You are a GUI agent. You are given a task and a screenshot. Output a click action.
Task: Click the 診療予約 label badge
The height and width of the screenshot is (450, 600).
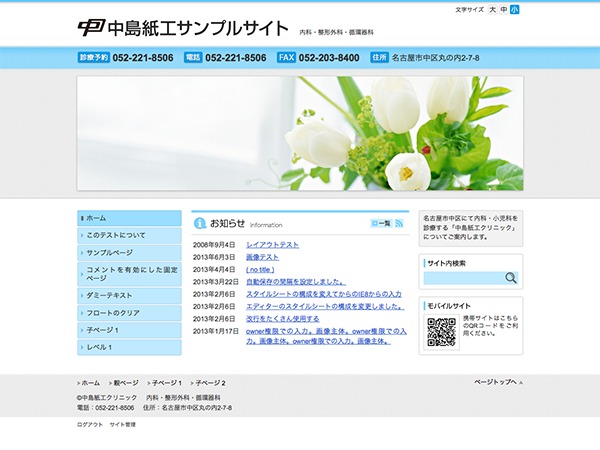coord(94,57)
